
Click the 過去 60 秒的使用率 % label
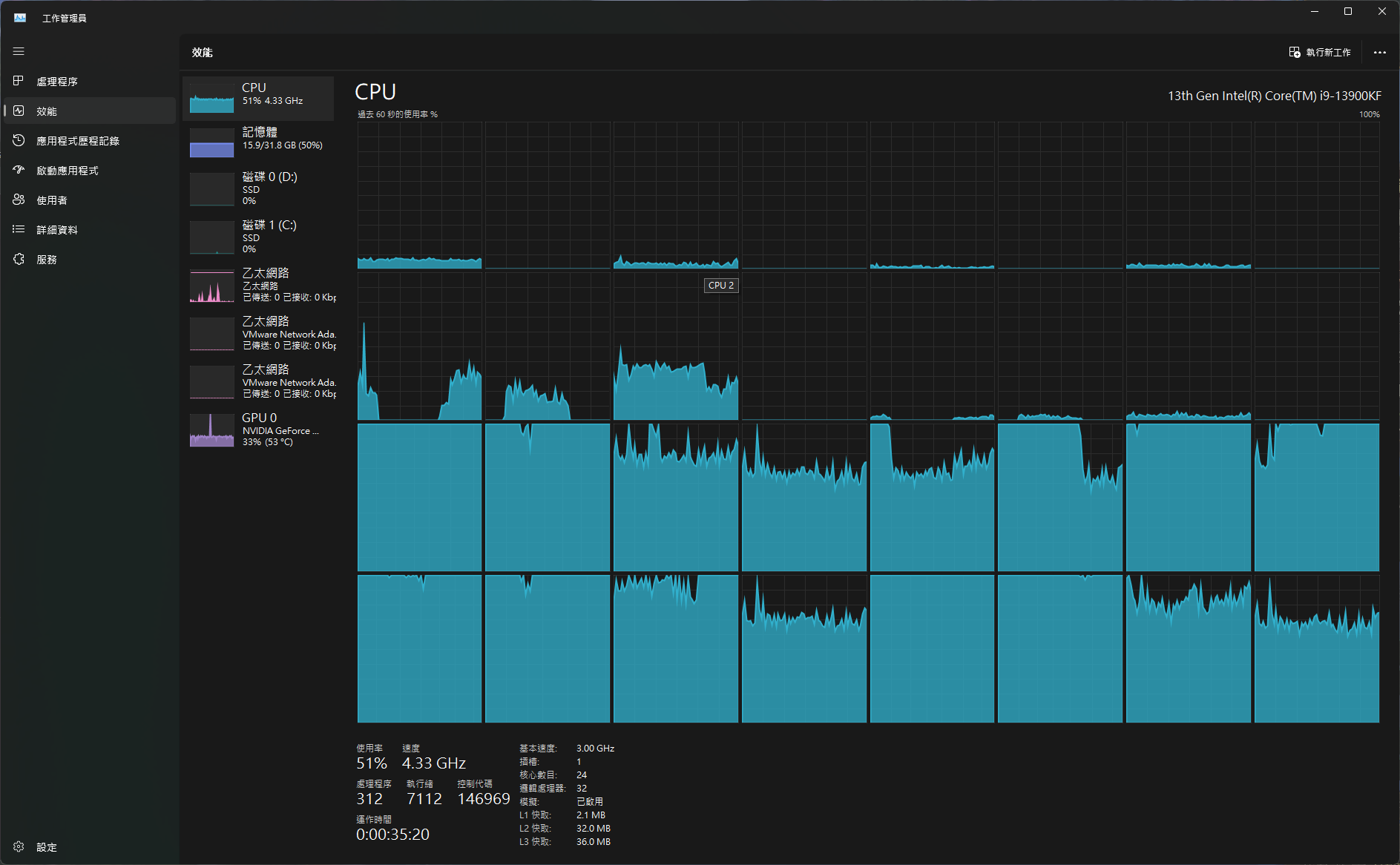[x=398, y=114]
